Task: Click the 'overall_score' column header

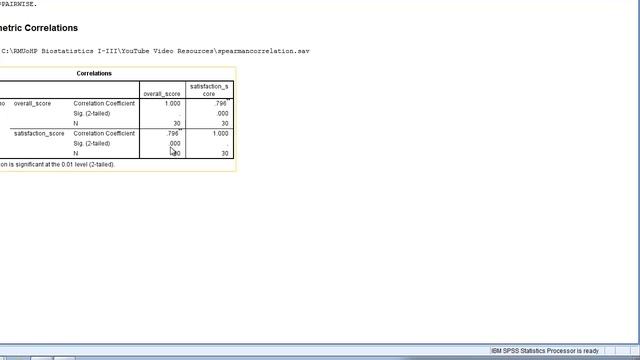Action: [162, 94]
